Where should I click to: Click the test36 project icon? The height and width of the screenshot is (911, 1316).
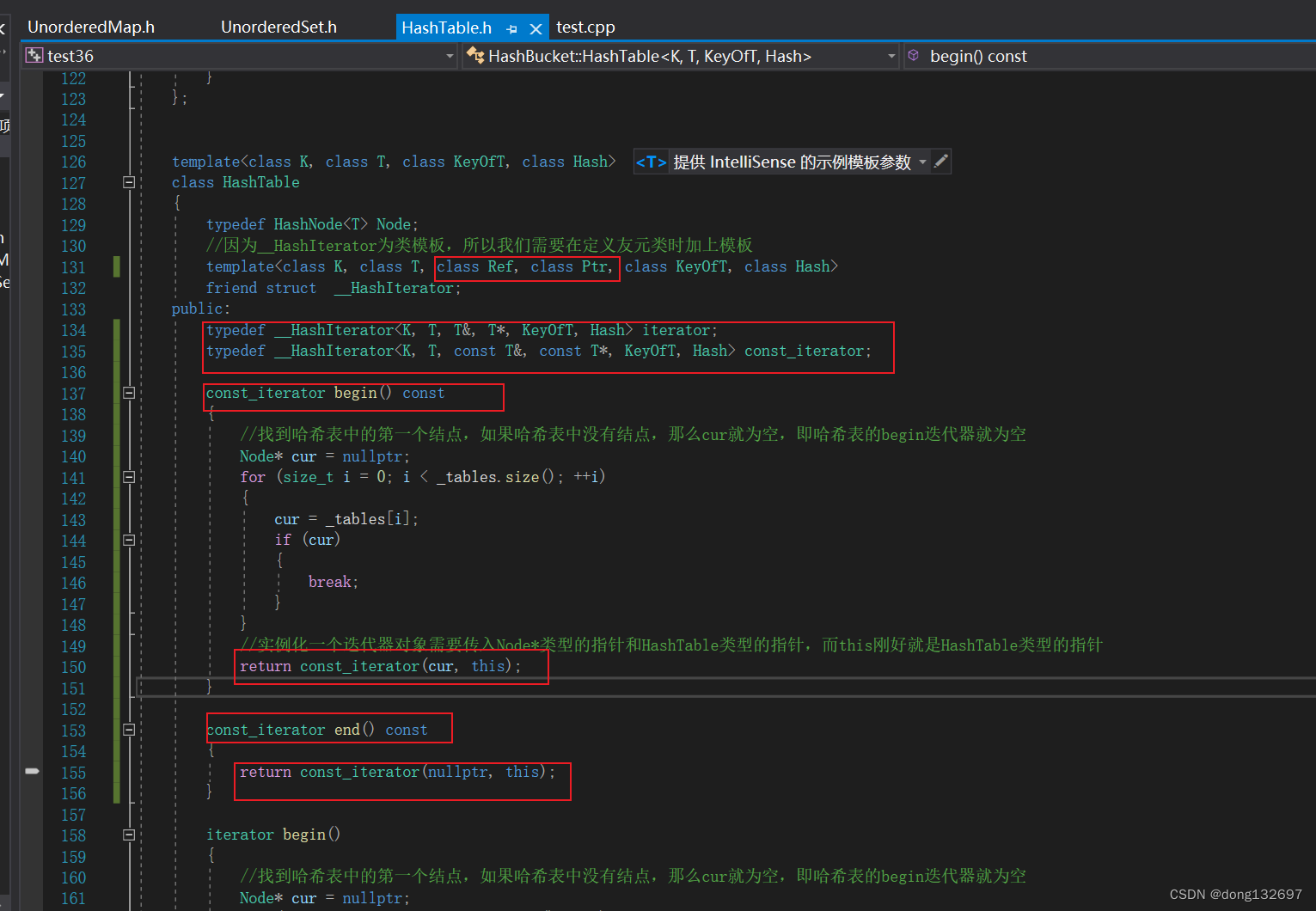pyautogui.click(x=34, y=56)
